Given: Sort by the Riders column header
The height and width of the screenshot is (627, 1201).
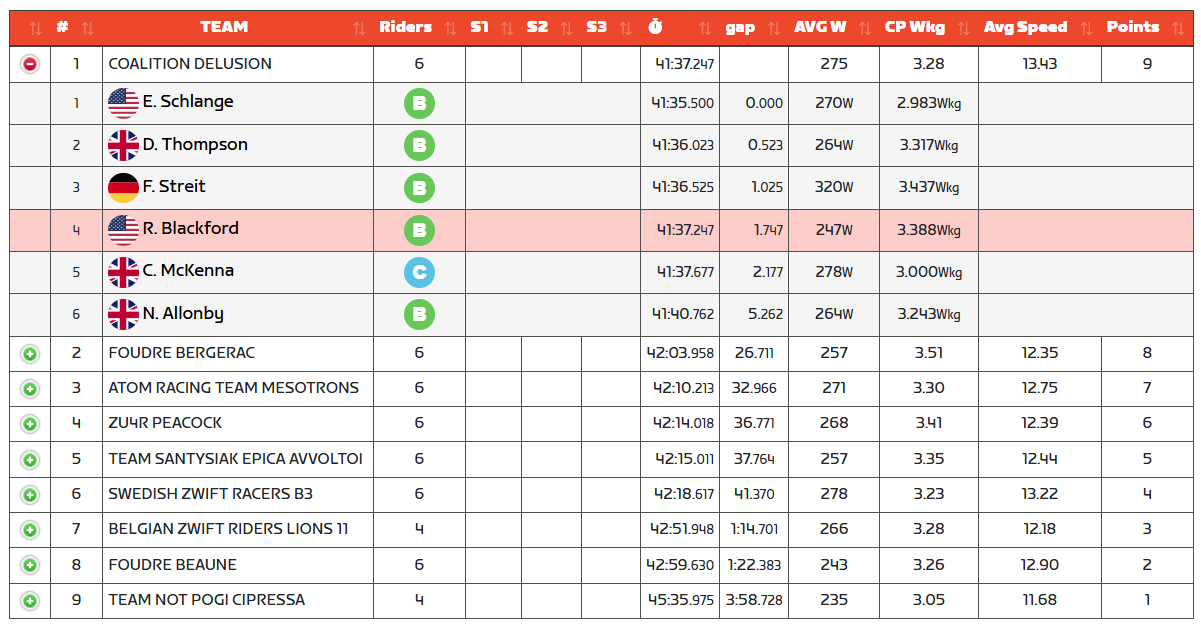Looking at the screenshot, I should 406,27.
